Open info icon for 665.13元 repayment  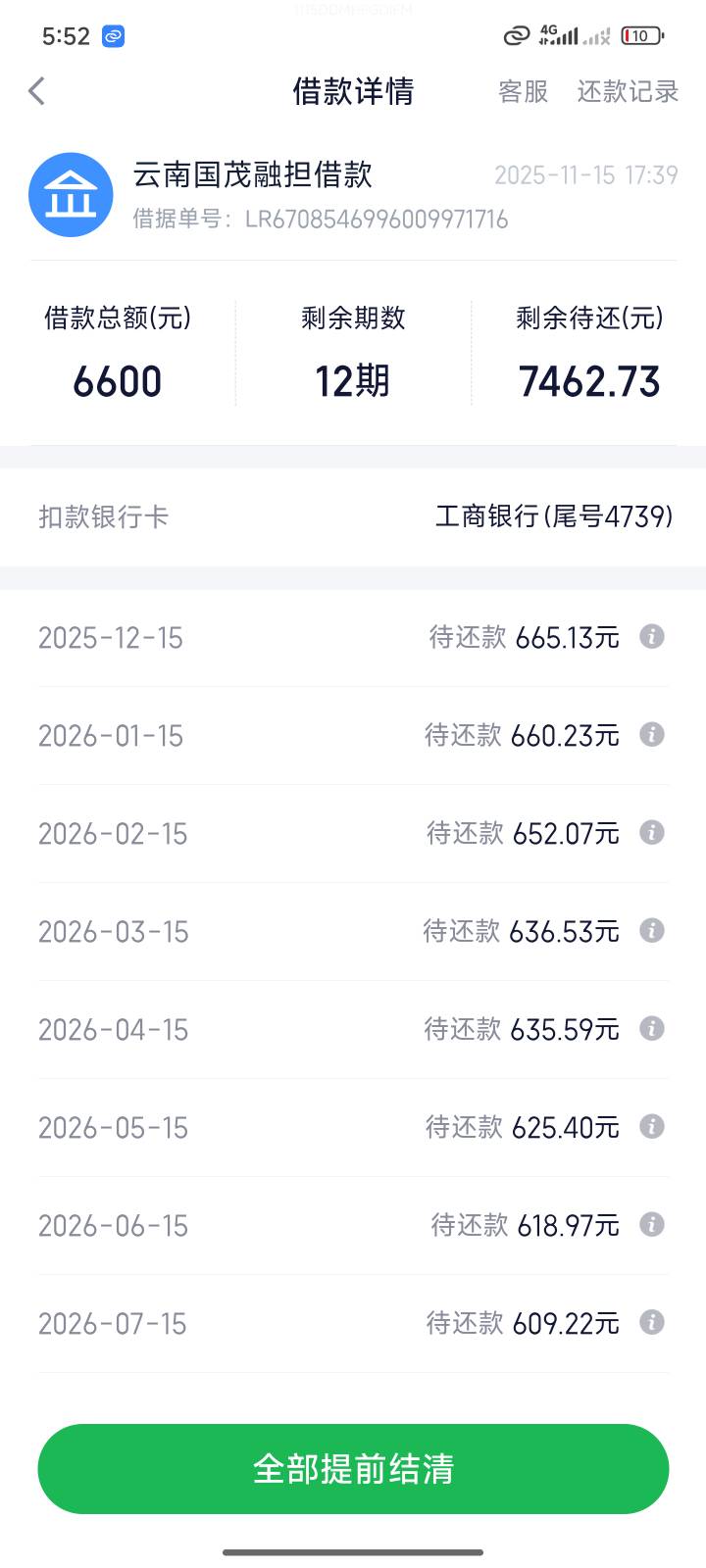tap(652, 637)
